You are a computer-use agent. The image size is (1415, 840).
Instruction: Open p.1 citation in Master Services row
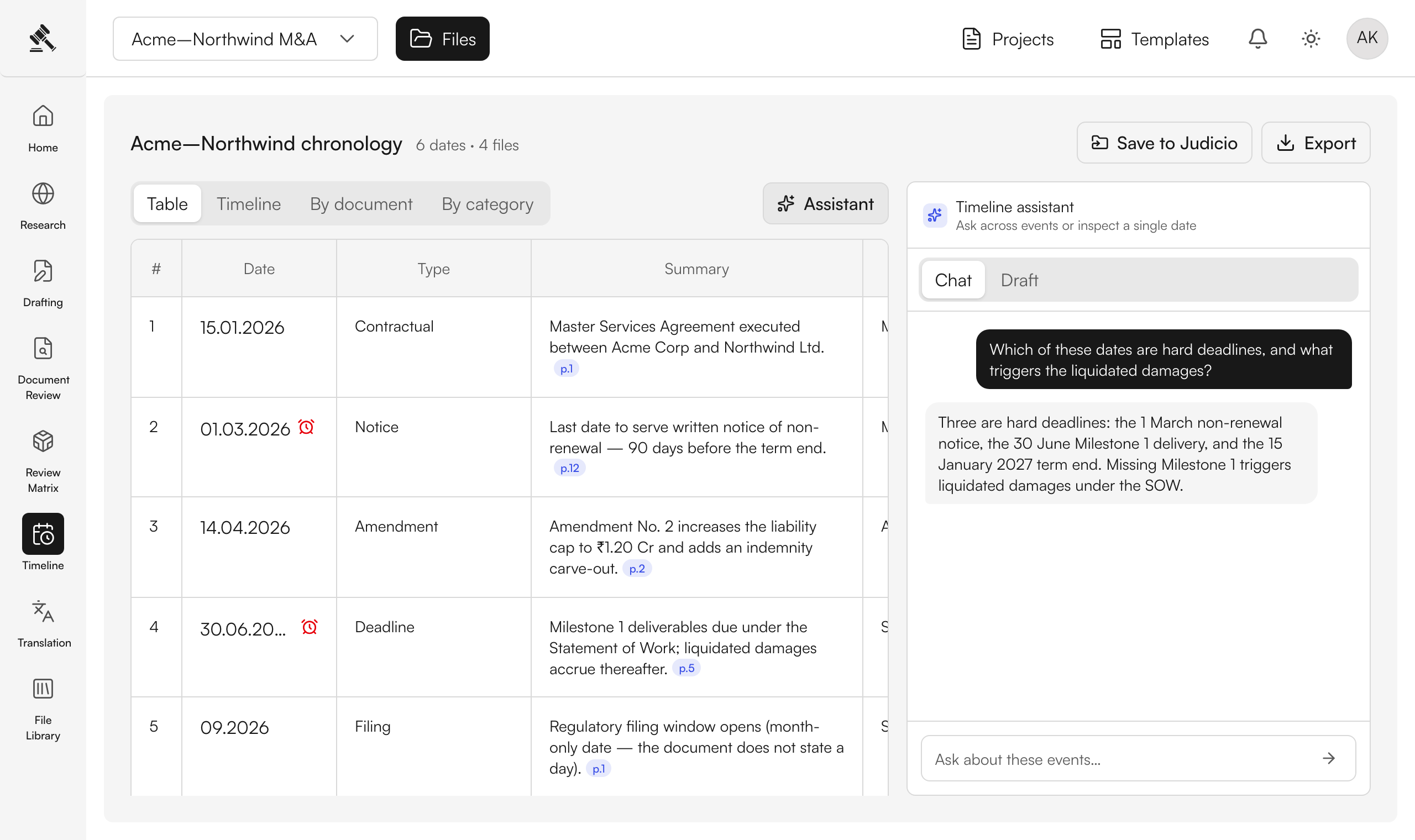click(x=566, y=368)
